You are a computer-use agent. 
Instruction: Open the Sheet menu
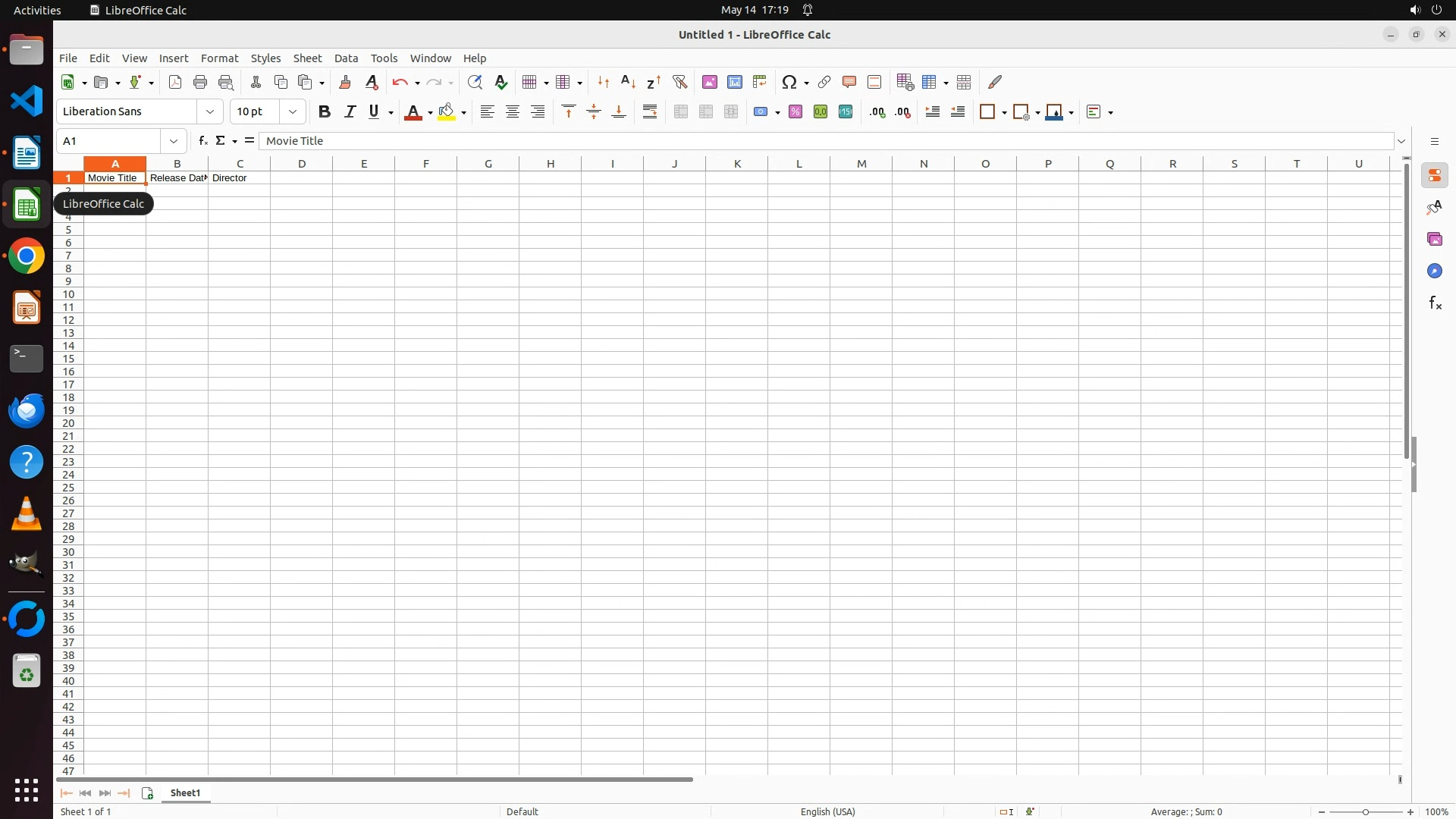[307, 58]
